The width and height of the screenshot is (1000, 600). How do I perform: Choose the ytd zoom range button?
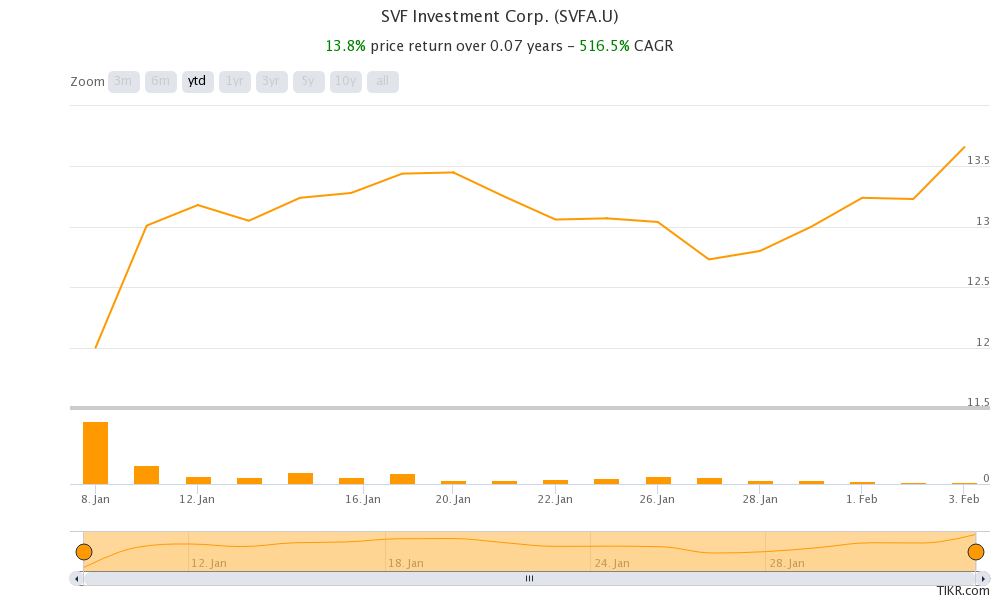tap(198, 82)
